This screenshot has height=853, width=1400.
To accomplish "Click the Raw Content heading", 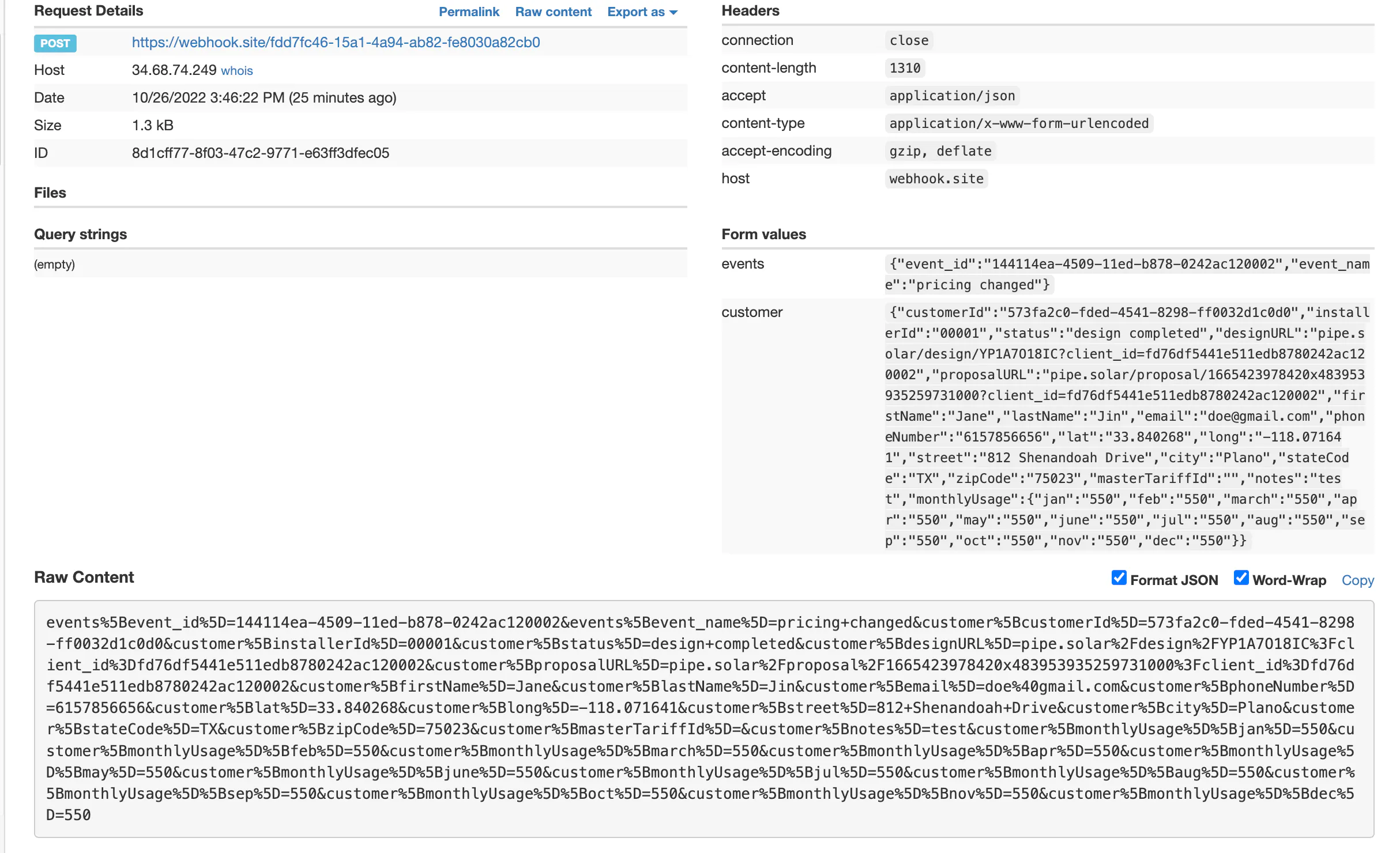I will (x=84, y=577).
